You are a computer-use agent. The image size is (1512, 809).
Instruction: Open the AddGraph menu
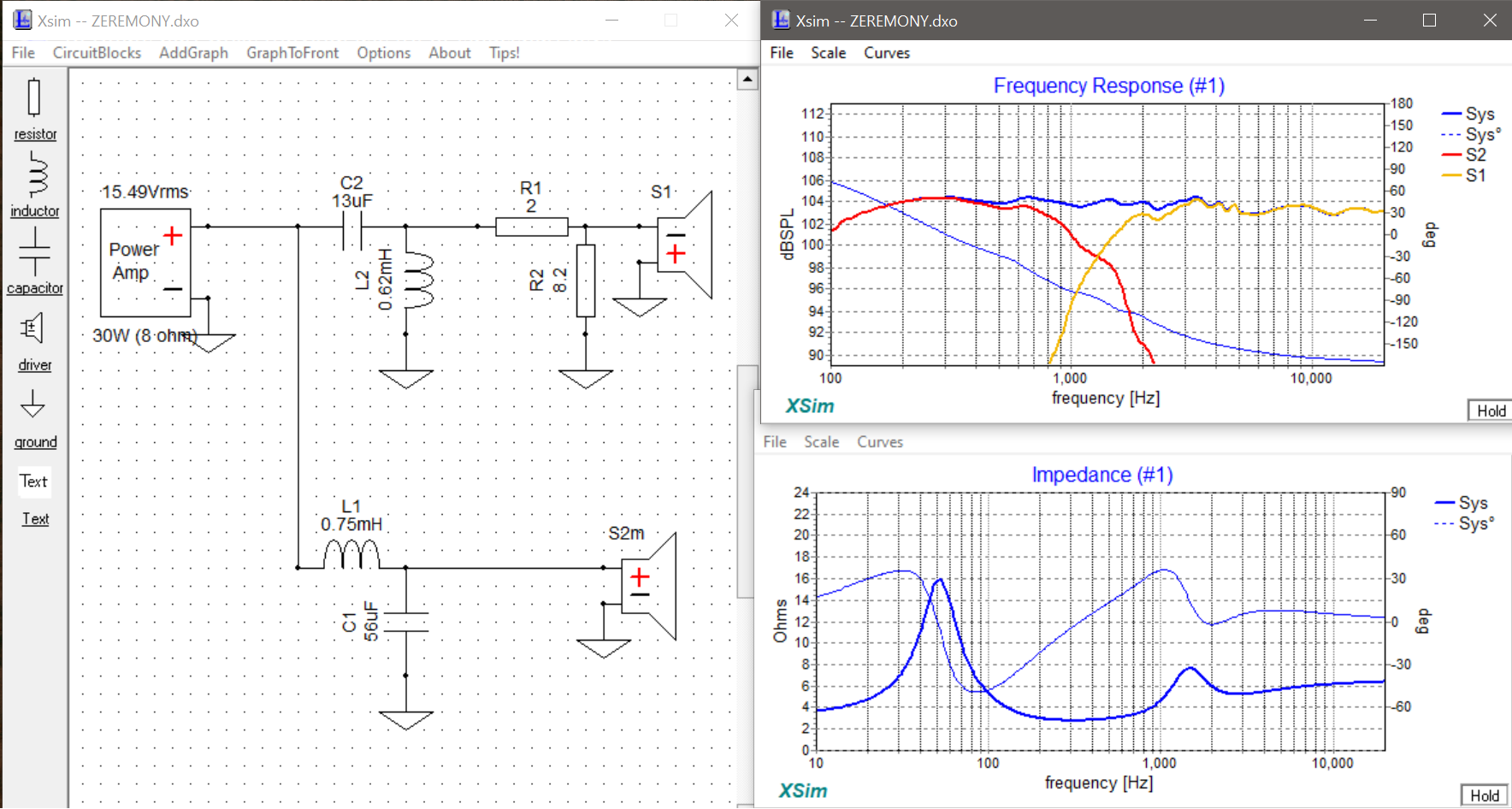coord(193,53)
